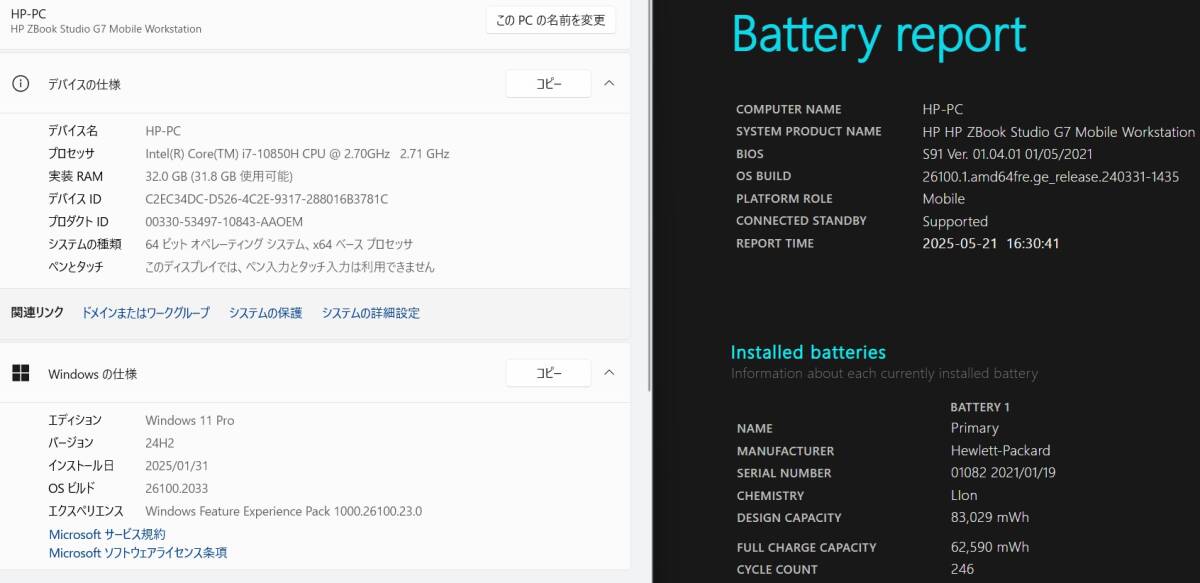Select the report time 2025-05-21 16:30:41
The image size is (1200, 583).
(x=990, y=243)
